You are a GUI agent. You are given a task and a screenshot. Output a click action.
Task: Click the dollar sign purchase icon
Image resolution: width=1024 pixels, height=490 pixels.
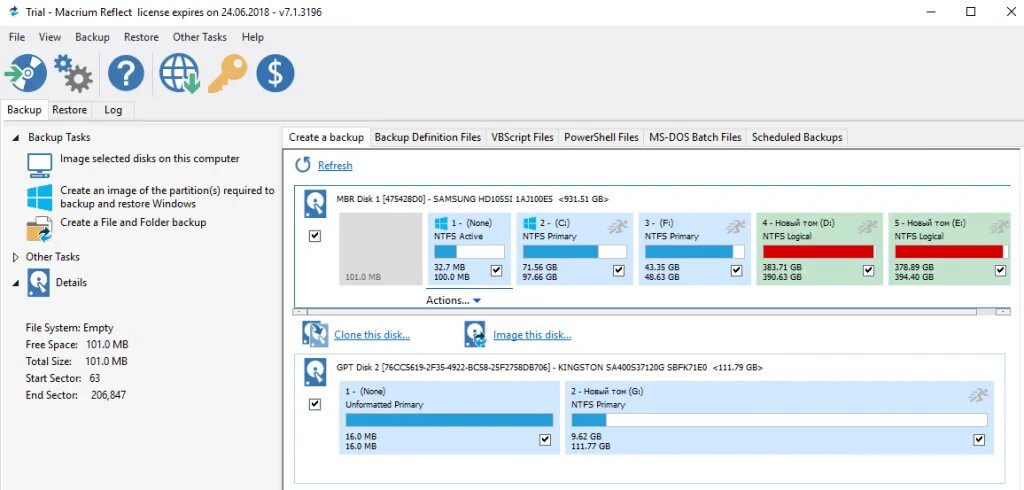pos(275,73)
